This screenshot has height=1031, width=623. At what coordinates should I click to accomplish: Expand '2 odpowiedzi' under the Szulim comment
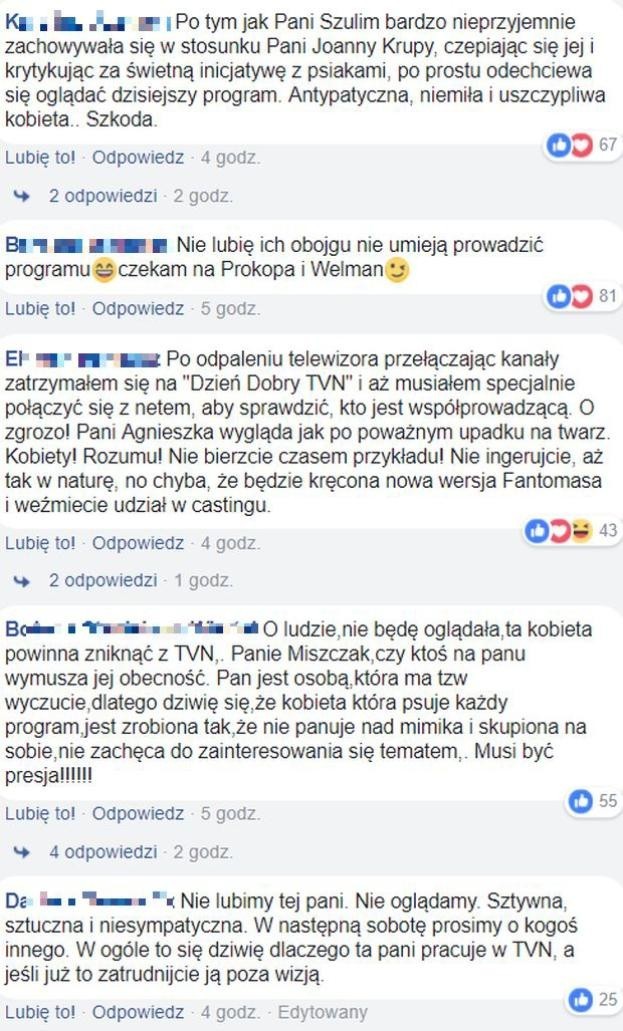click(103, 196)
